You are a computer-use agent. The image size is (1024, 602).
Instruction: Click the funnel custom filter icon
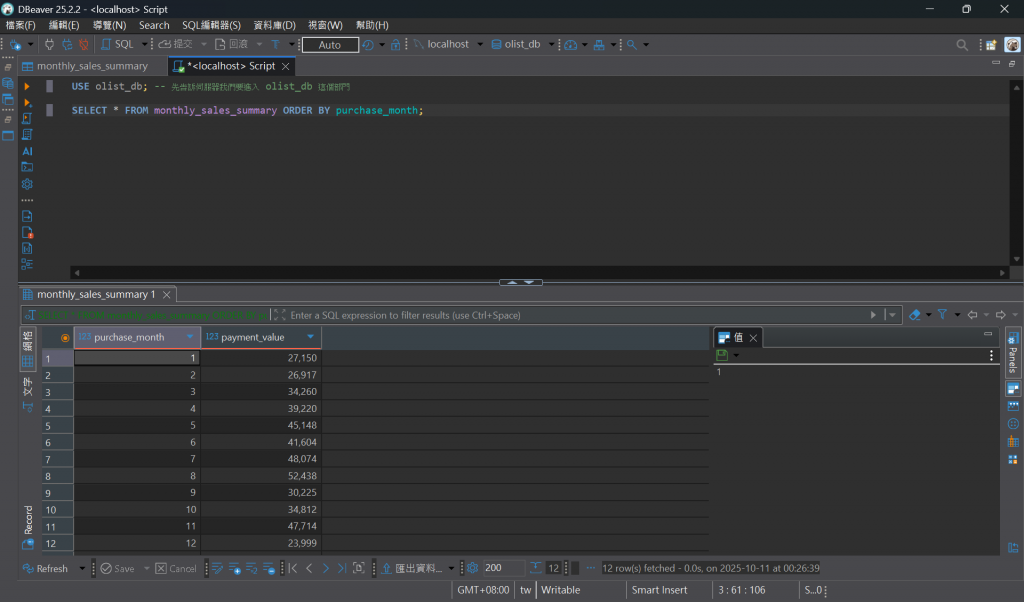(x=942, y=315)
